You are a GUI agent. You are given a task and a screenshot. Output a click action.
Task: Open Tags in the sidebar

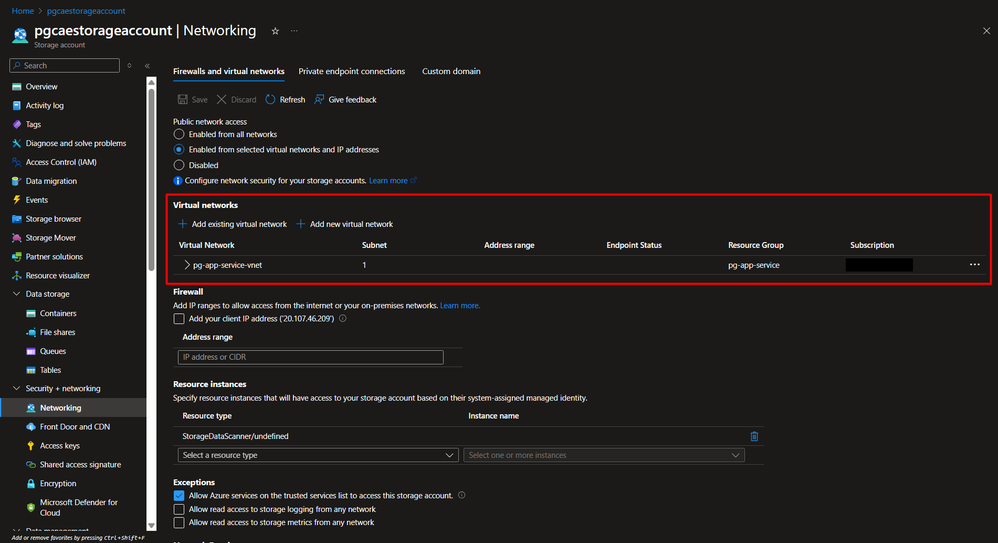pos(33,125)
